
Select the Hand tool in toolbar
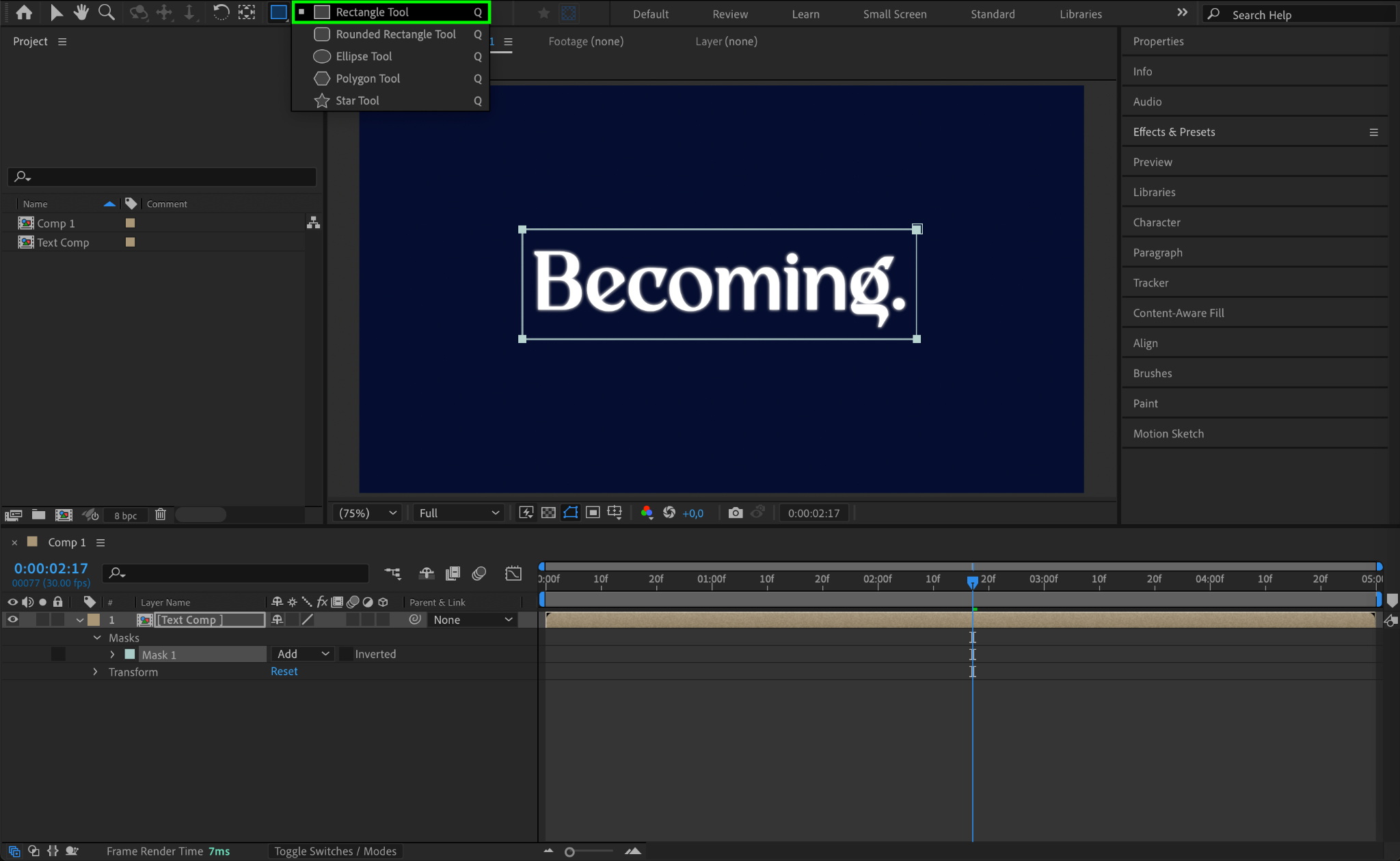(81, 12)
